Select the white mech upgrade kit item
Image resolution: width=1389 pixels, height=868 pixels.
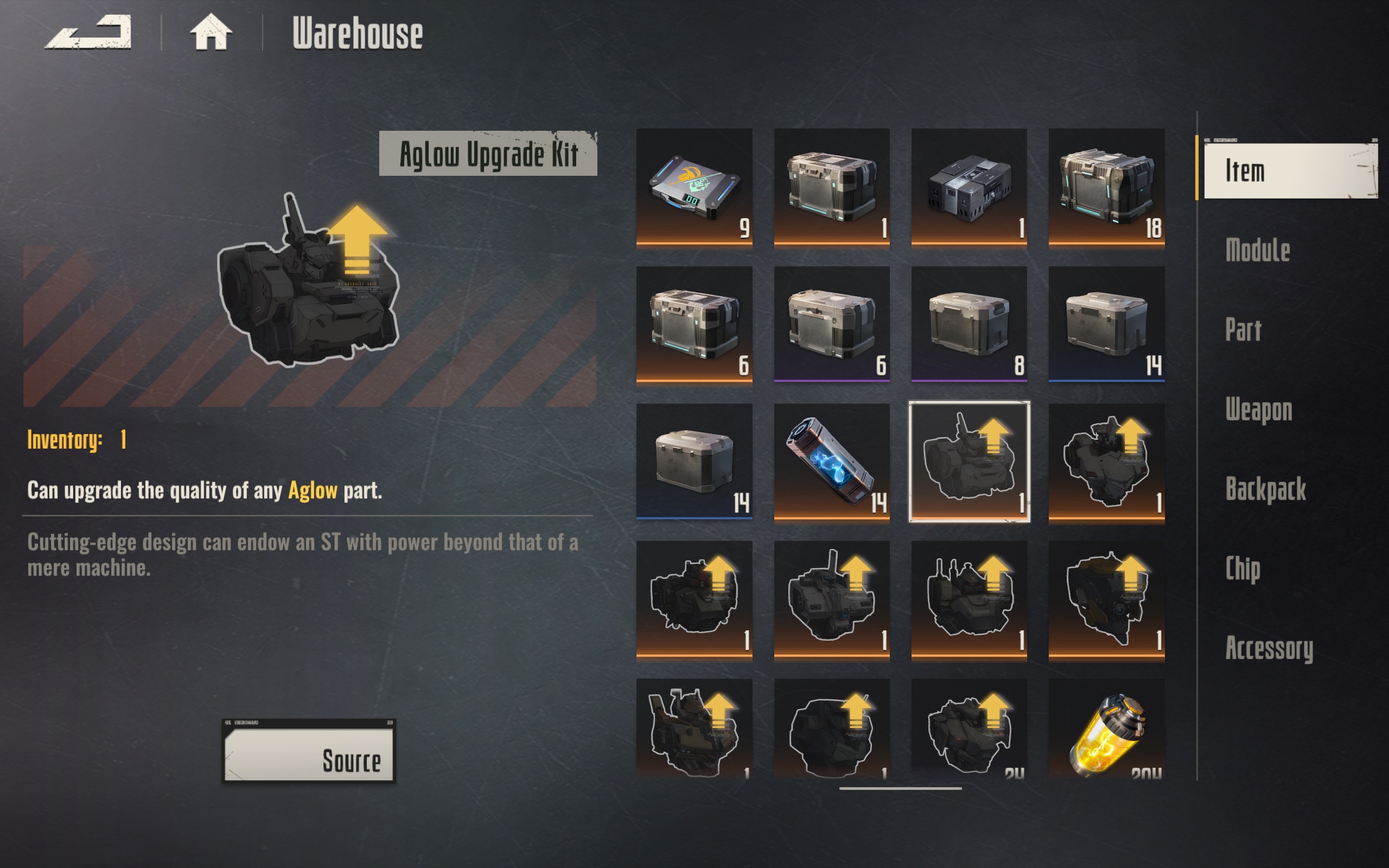click(x=1107, y=463)
